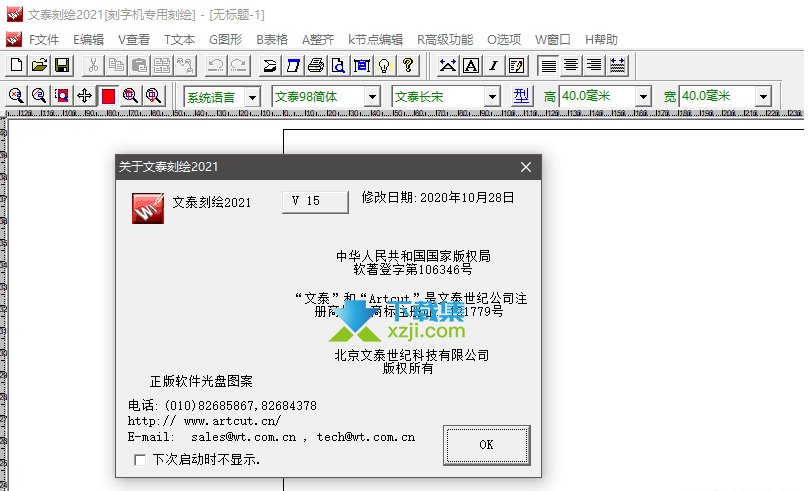
Task: Open the H帮助 menu
Action: pyautogui.click(x=601, y=40)
